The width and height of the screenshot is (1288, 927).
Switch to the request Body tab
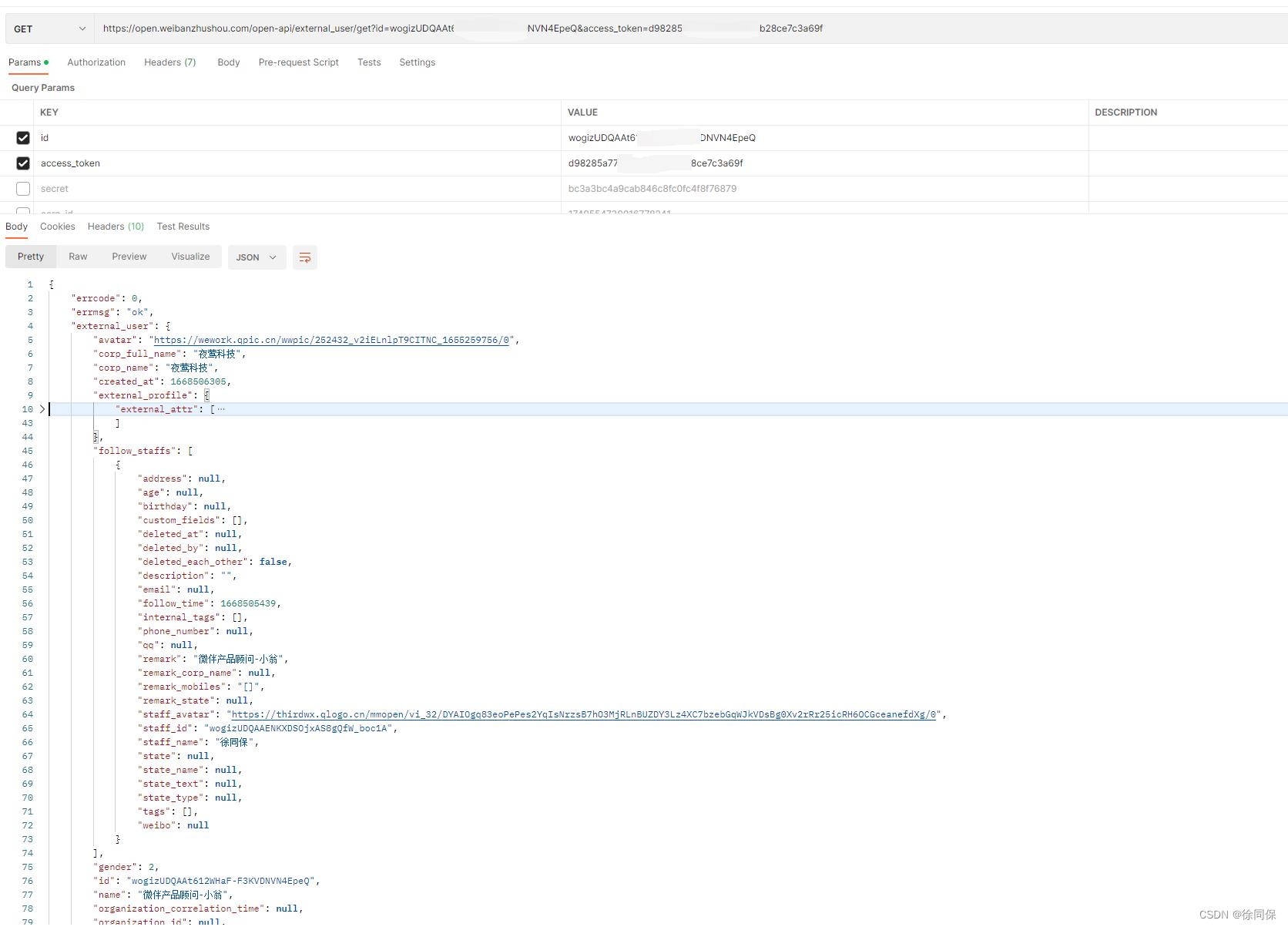(229, 62)
